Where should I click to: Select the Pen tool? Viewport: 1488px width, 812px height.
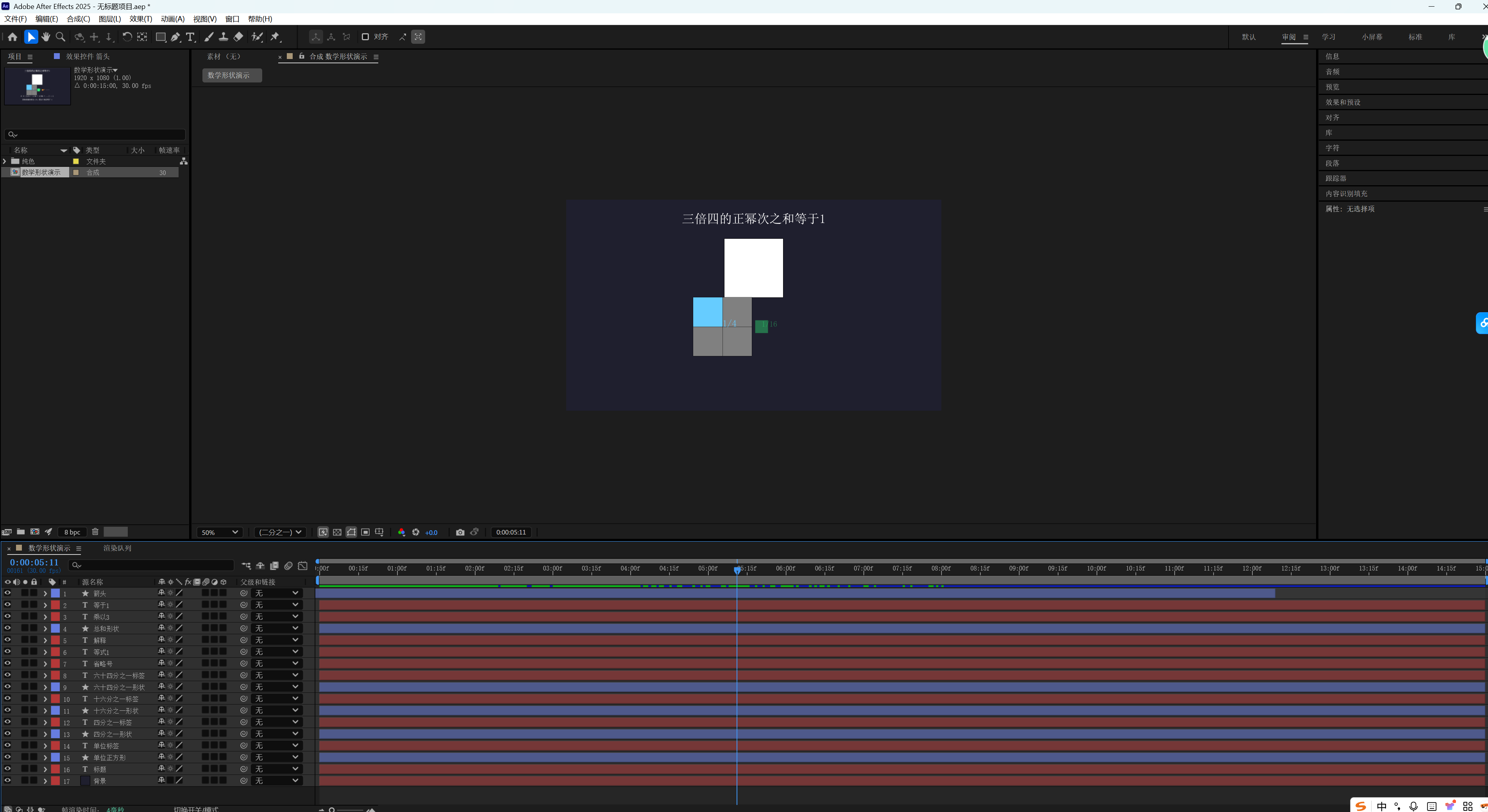(175, 37)
